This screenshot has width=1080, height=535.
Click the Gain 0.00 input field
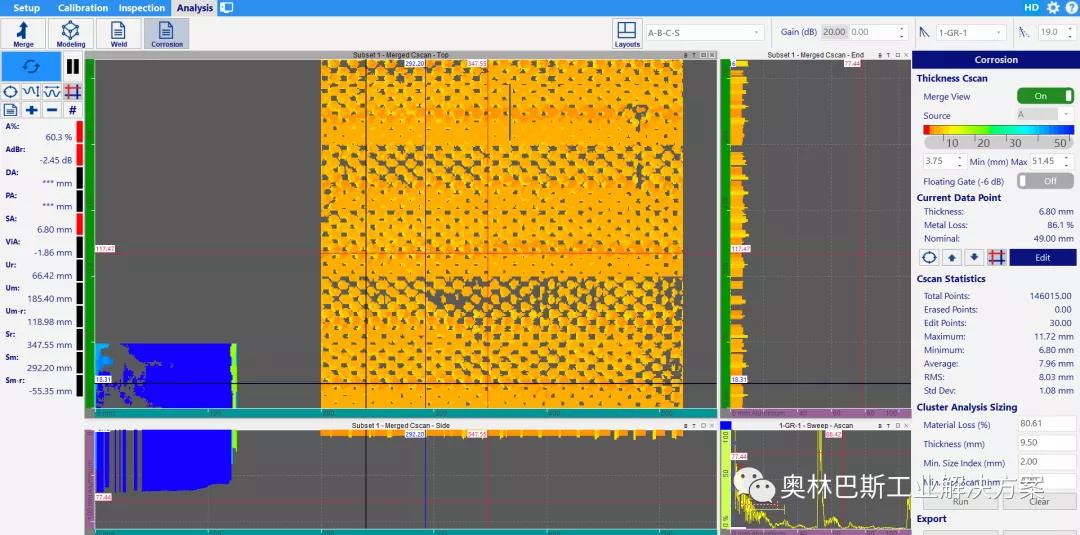[x=871, y=32]
